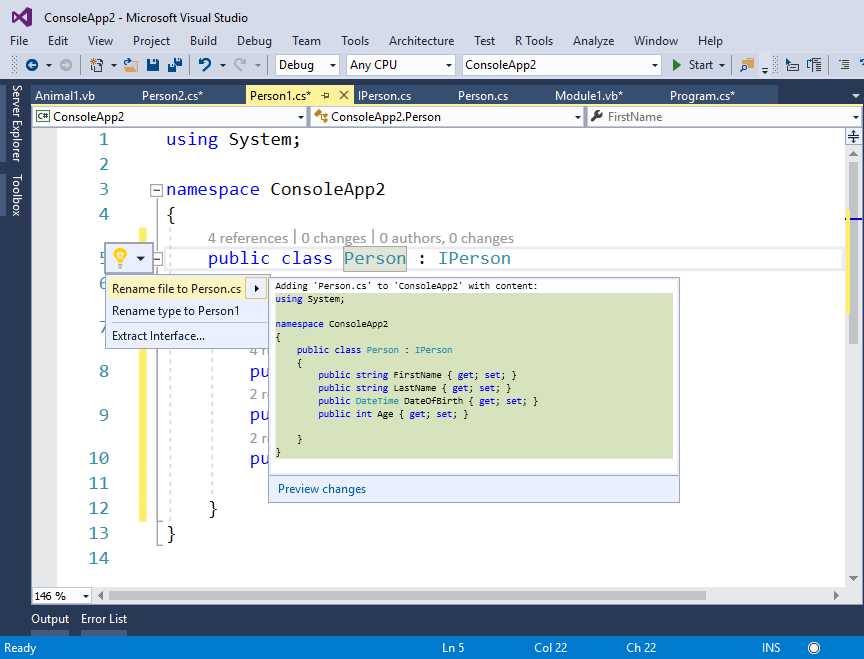Click the outdent lines toolbar icon
Screen dimensions: 864x659
tap(844, 65)
